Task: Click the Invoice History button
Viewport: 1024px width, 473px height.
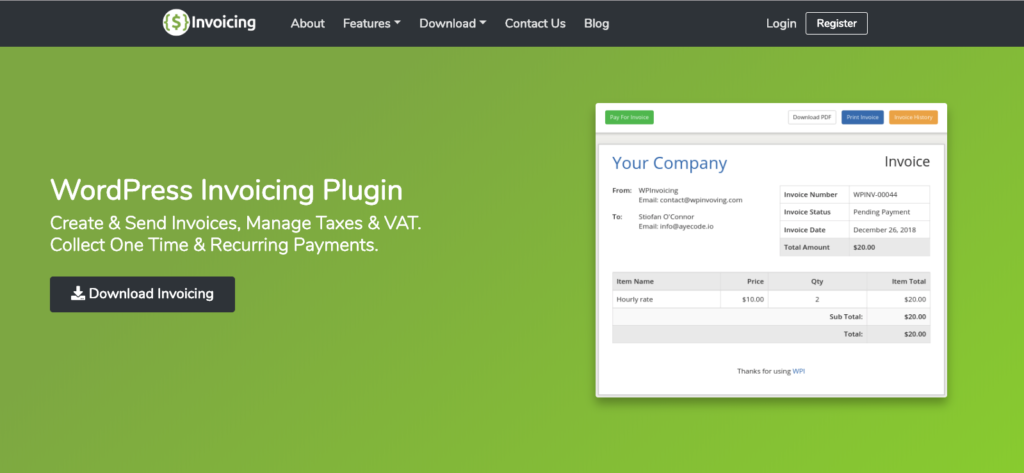Action: click(913, 118)
